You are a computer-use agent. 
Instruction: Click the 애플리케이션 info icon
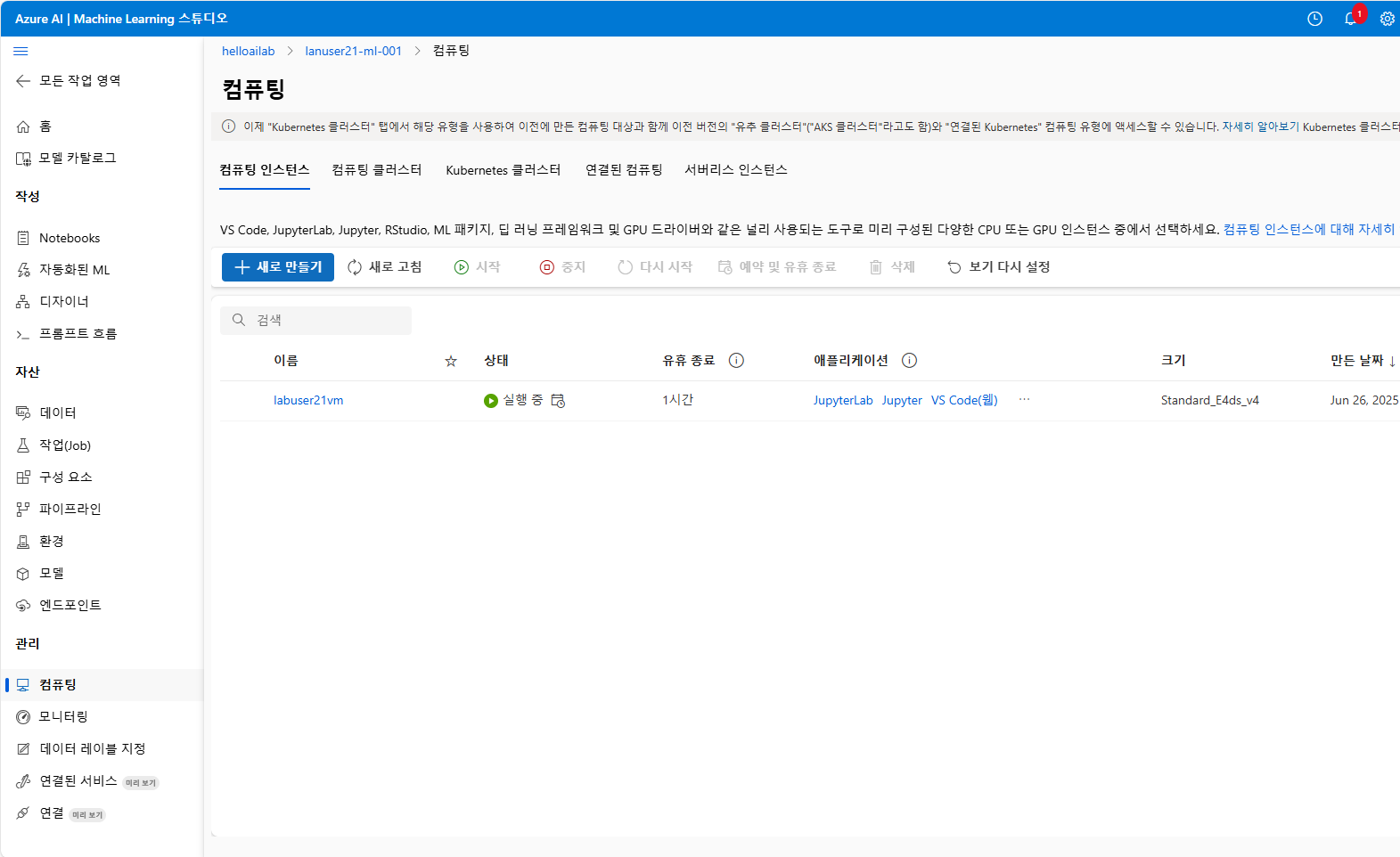point(909,361)
